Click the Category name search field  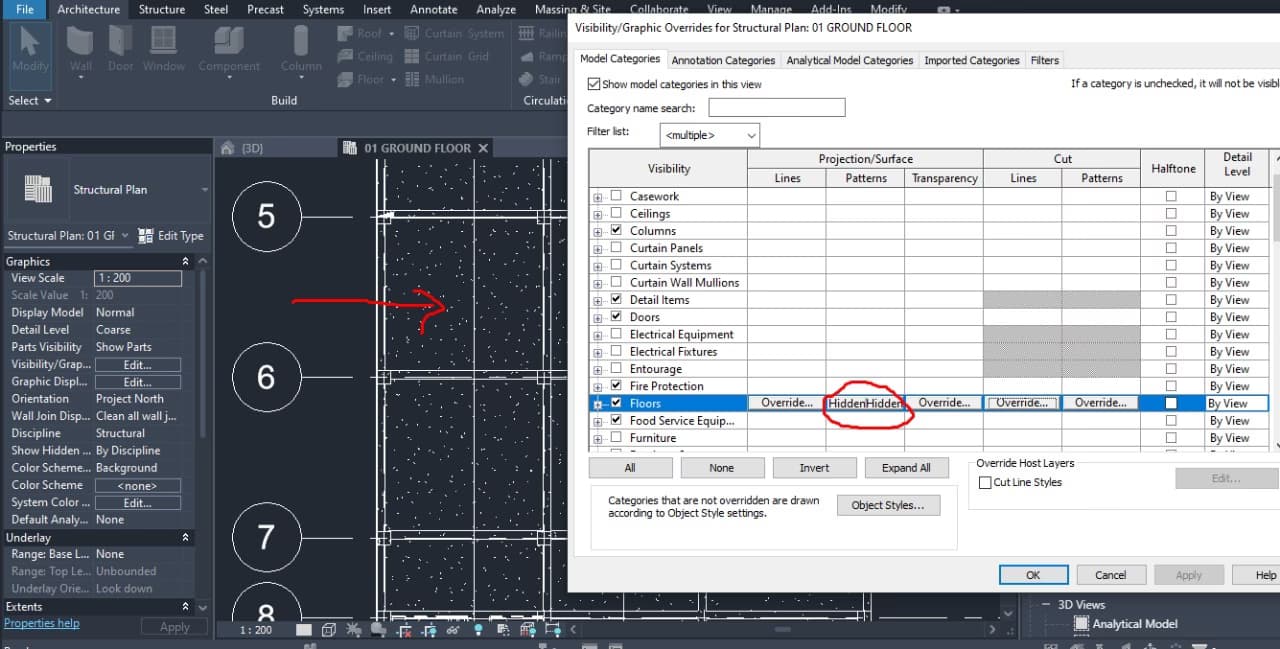[x=776, y=108]
